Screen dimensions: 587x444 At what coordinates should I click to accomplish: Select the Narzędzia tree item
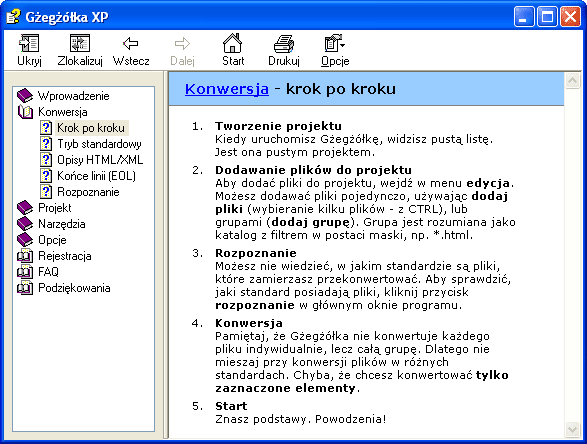(x=62, y=224)
